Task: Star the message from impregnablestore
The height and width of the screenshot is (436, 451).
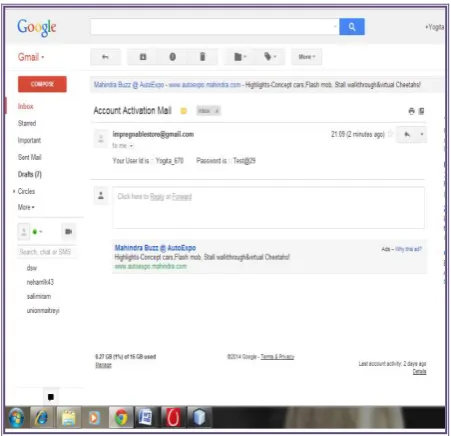Action: click(390, 134)
